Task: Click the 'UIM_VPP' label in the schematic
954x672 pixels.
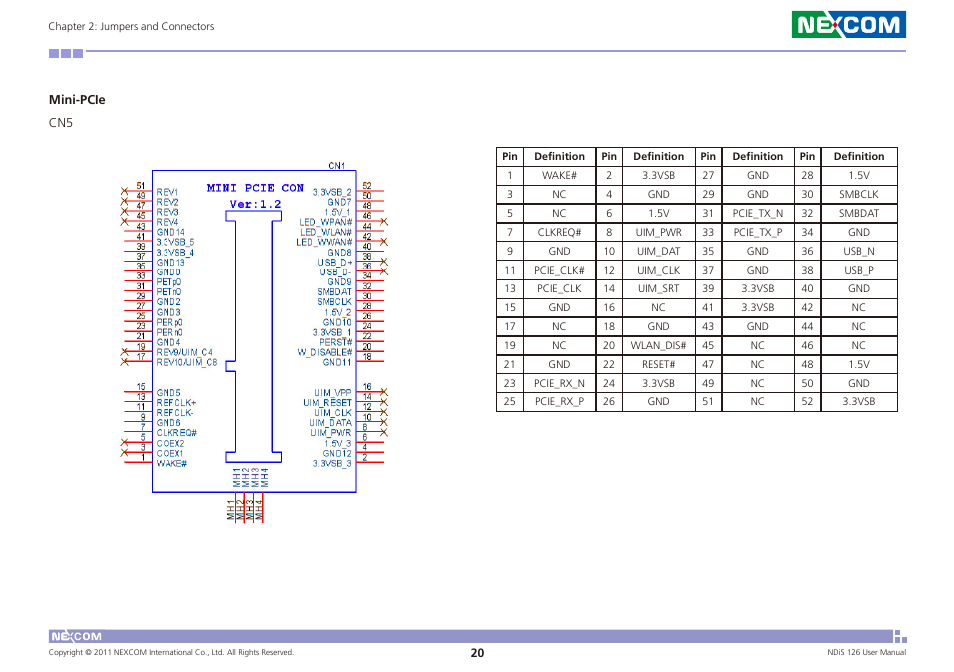Action: (x=333, y=393)
